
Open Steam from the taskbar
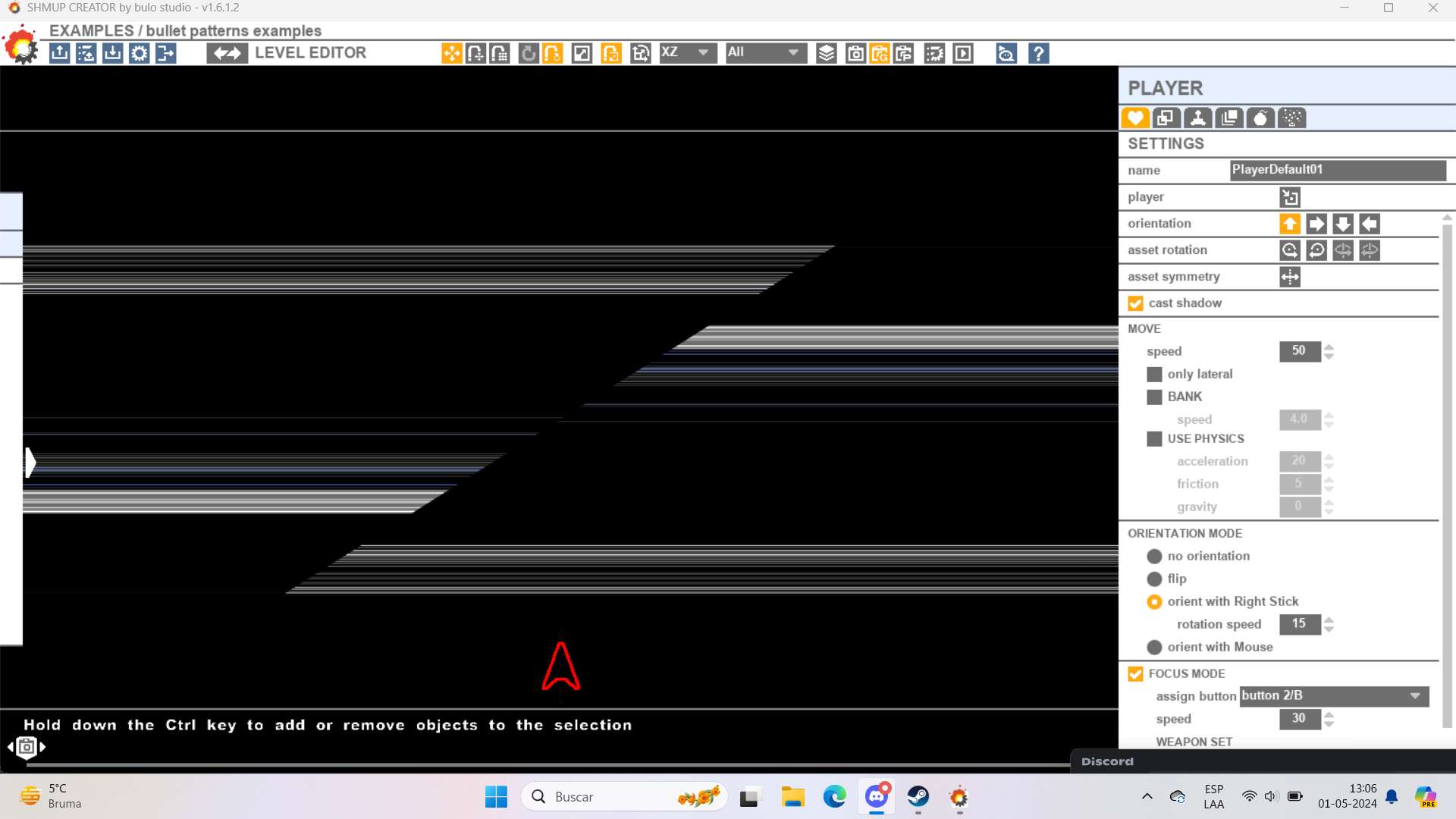[918, 797]
